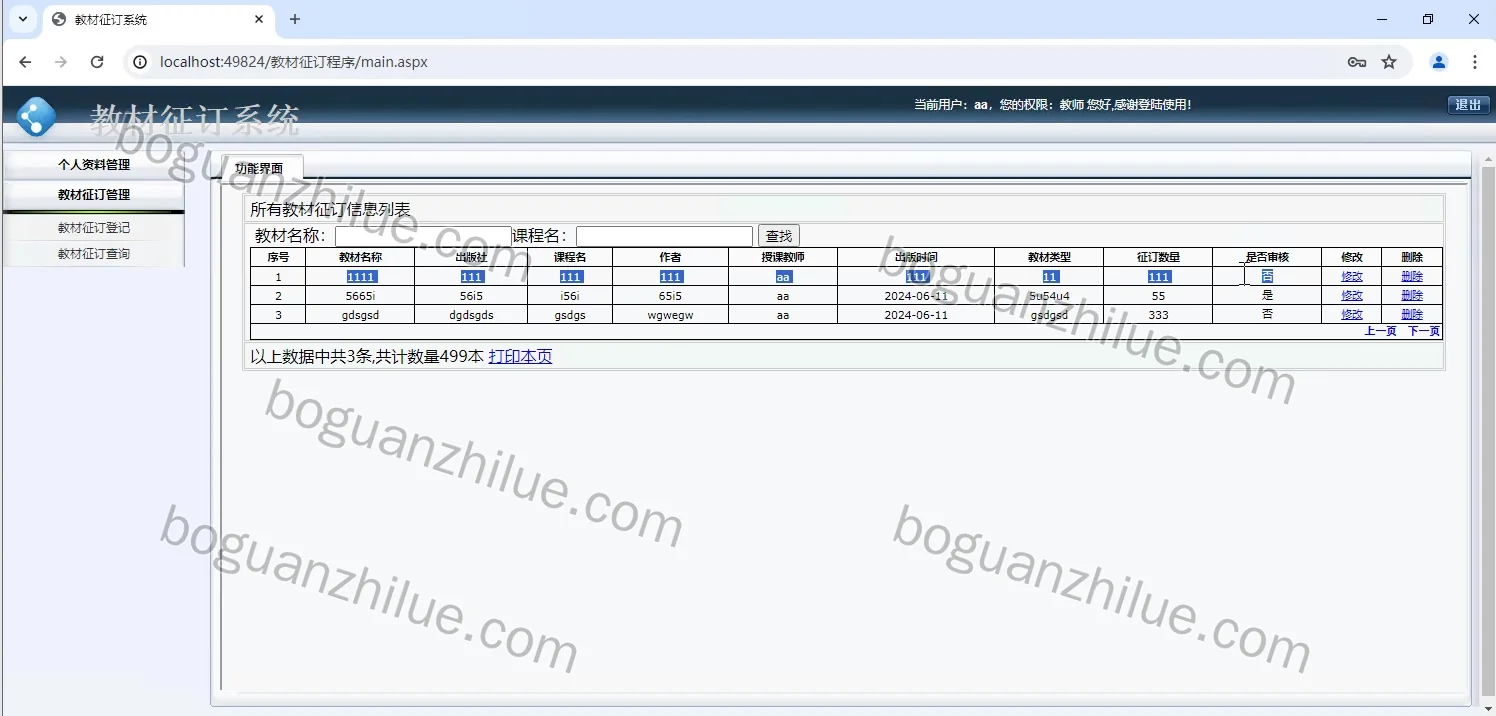1496x716 pixels.
Task: Select course name cell i56i
Action: pos(570,296)
